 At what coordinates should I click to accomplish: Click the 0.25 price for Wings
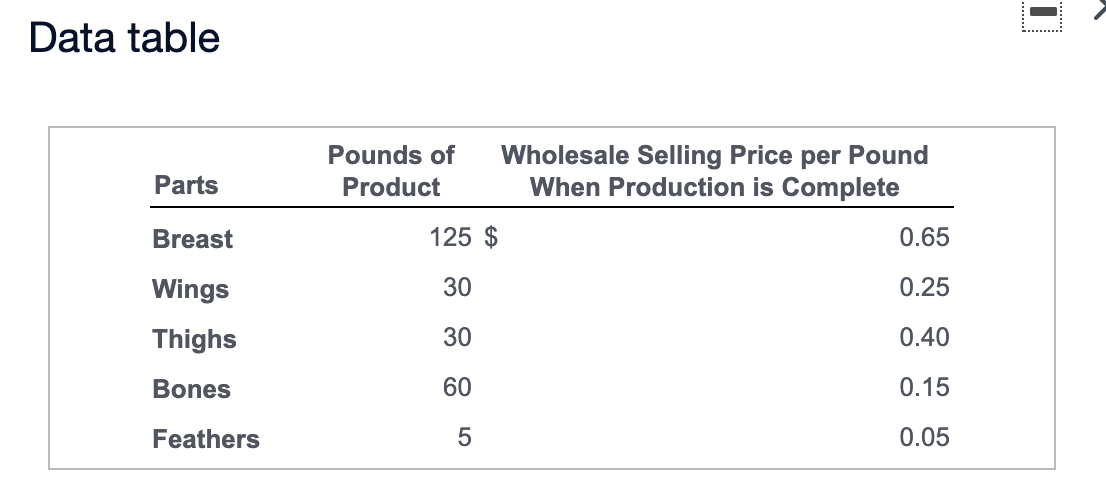[925, 287]
